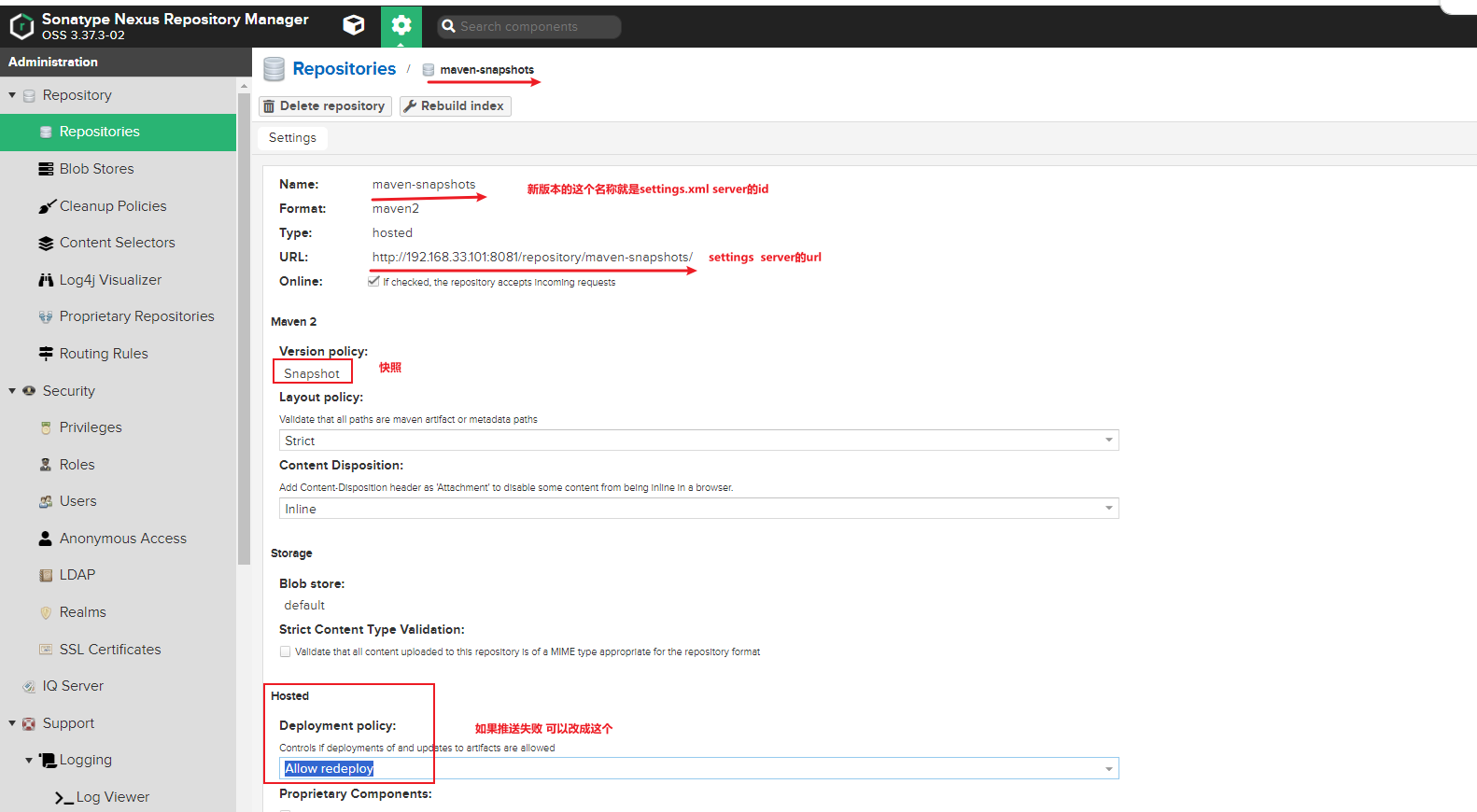Click the Log4j Visualizer binoculars icon
The height and width of the screenshot is (812, 1477).
(46, 280)
